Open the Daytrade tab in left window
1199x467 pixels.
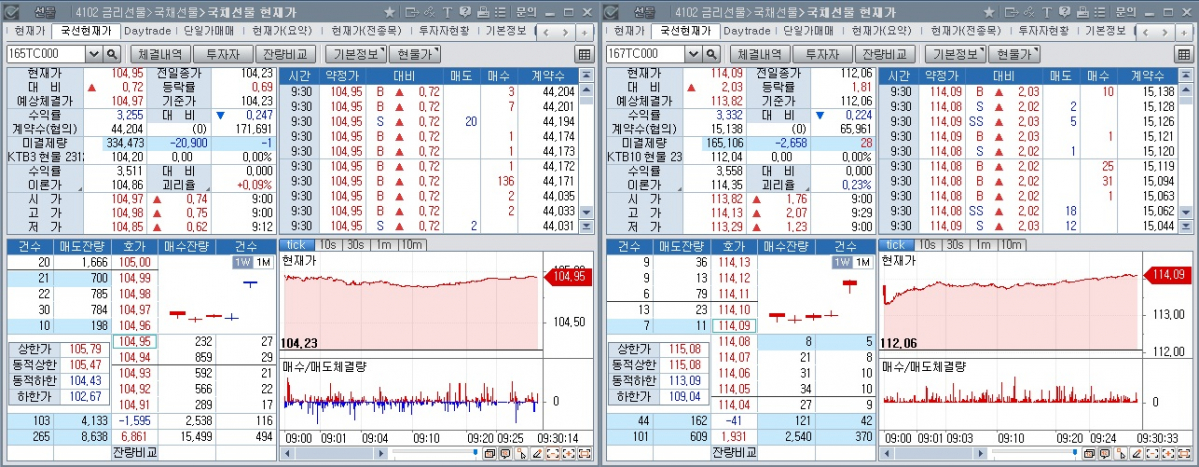[147, 31]
